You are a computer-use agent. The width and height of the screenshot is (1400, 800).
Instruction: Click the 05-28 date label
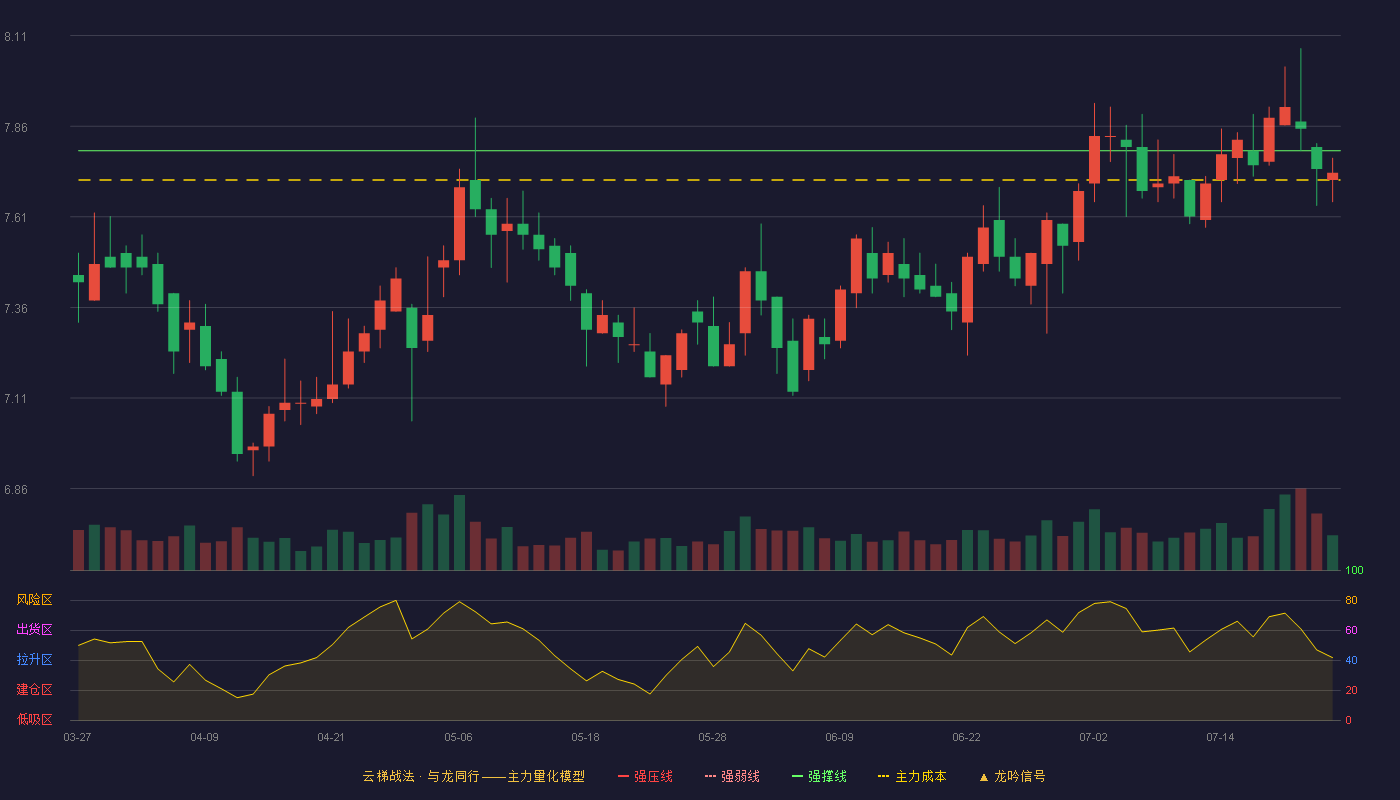point(712,737)
